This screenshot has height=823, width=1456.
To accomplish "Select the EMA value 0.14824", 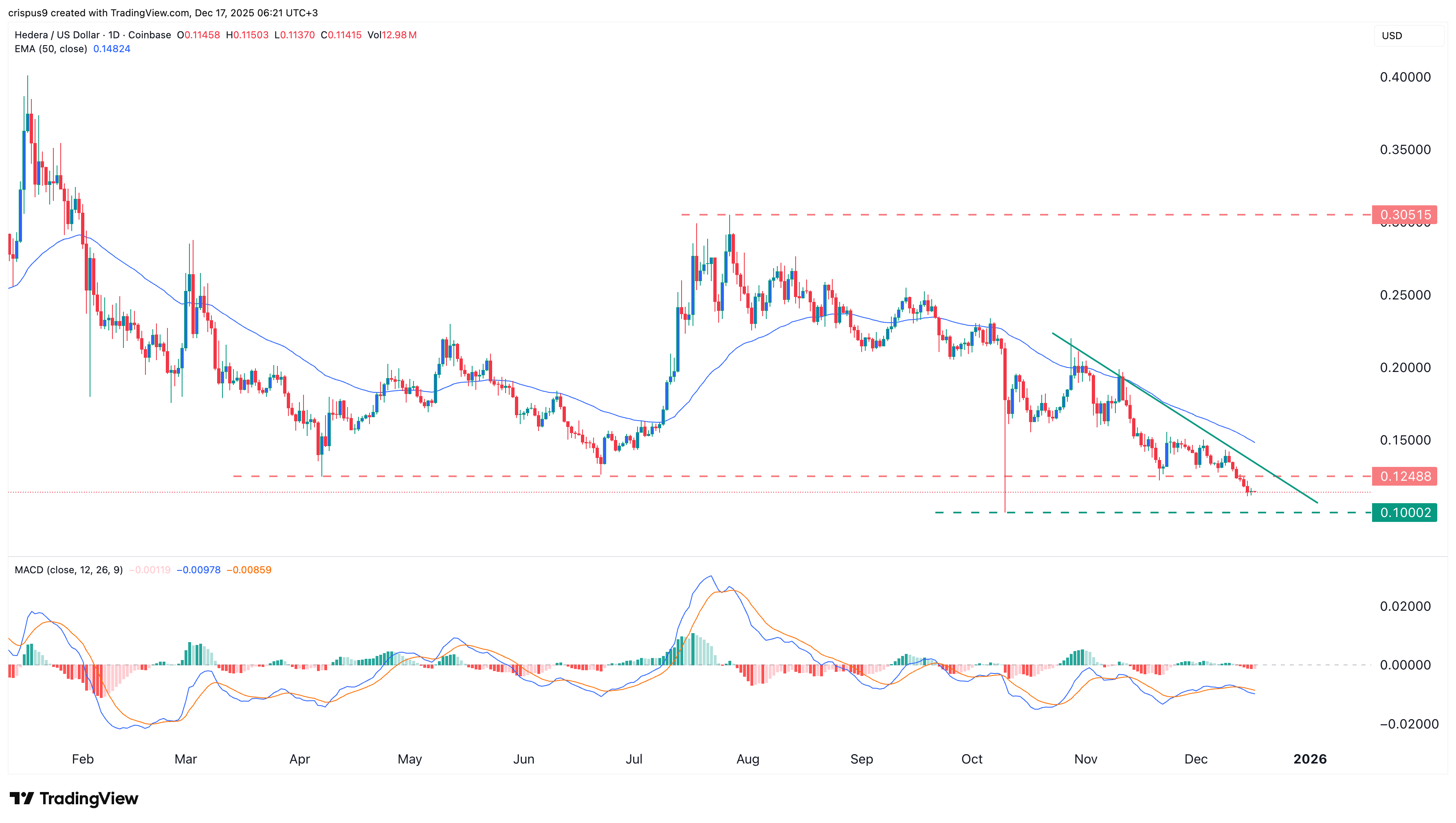I will [112, 49].
